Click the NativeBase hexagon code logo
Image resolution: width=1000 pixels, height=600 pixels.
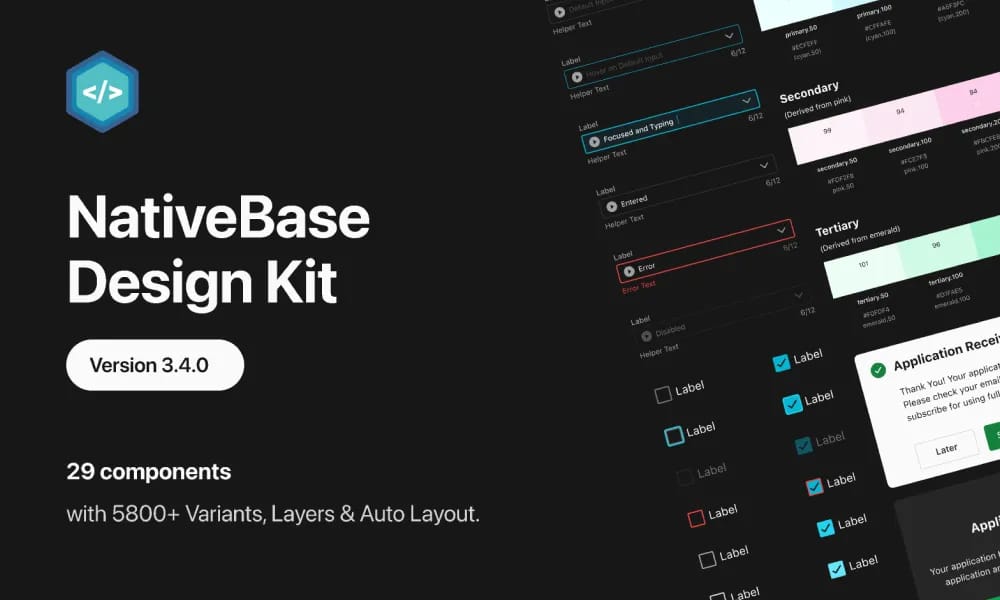102,92
